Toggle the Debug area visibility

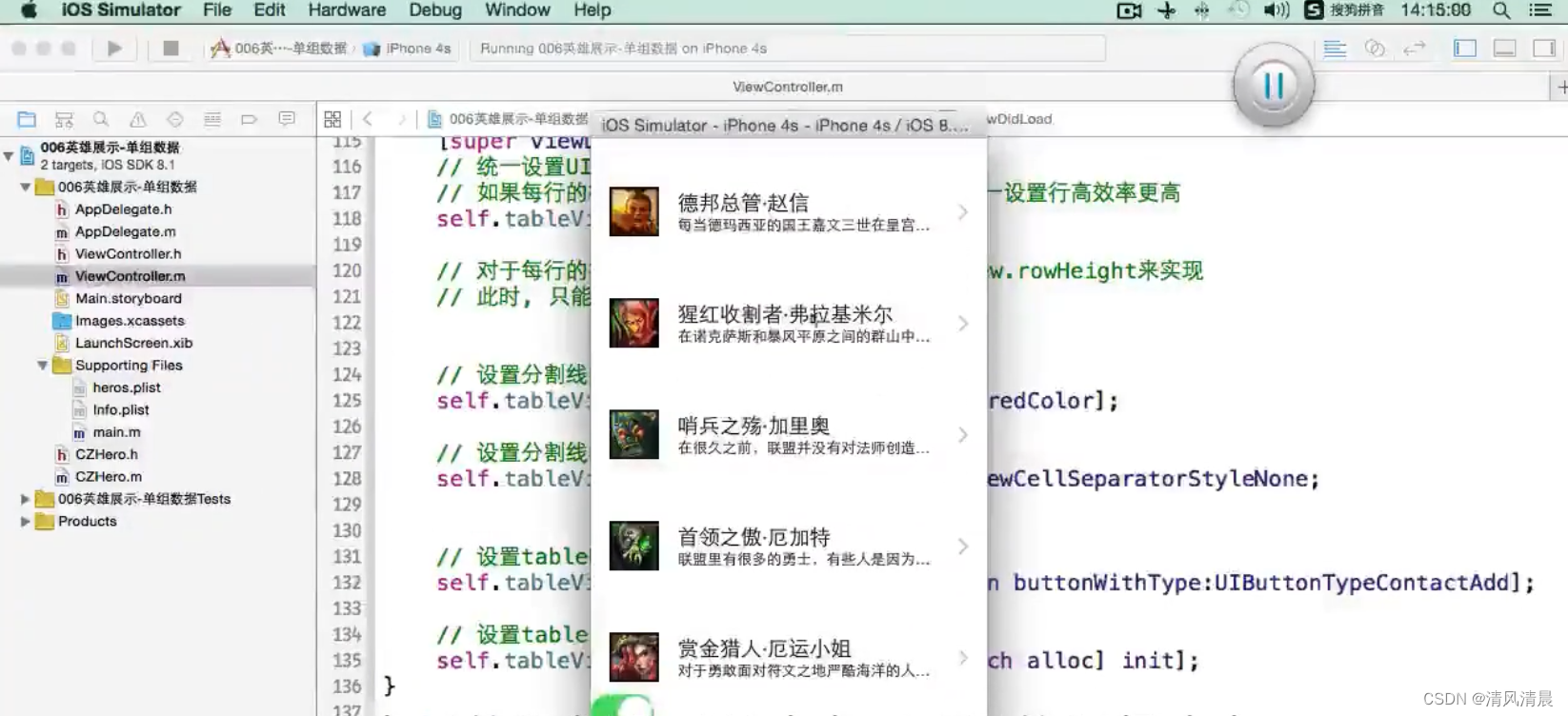[1505, 49]
